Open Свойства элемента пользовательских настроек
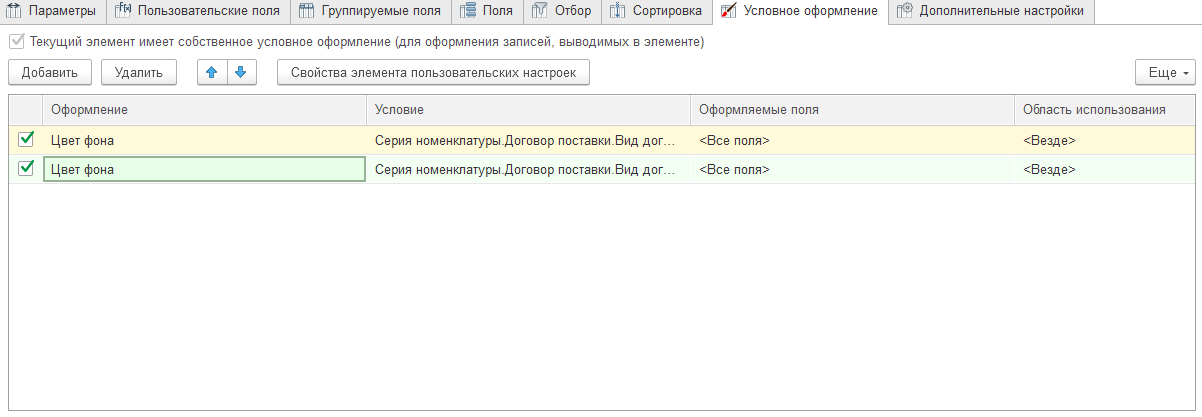The height and width of the screenshot is (417, 1202). [433, 73]
